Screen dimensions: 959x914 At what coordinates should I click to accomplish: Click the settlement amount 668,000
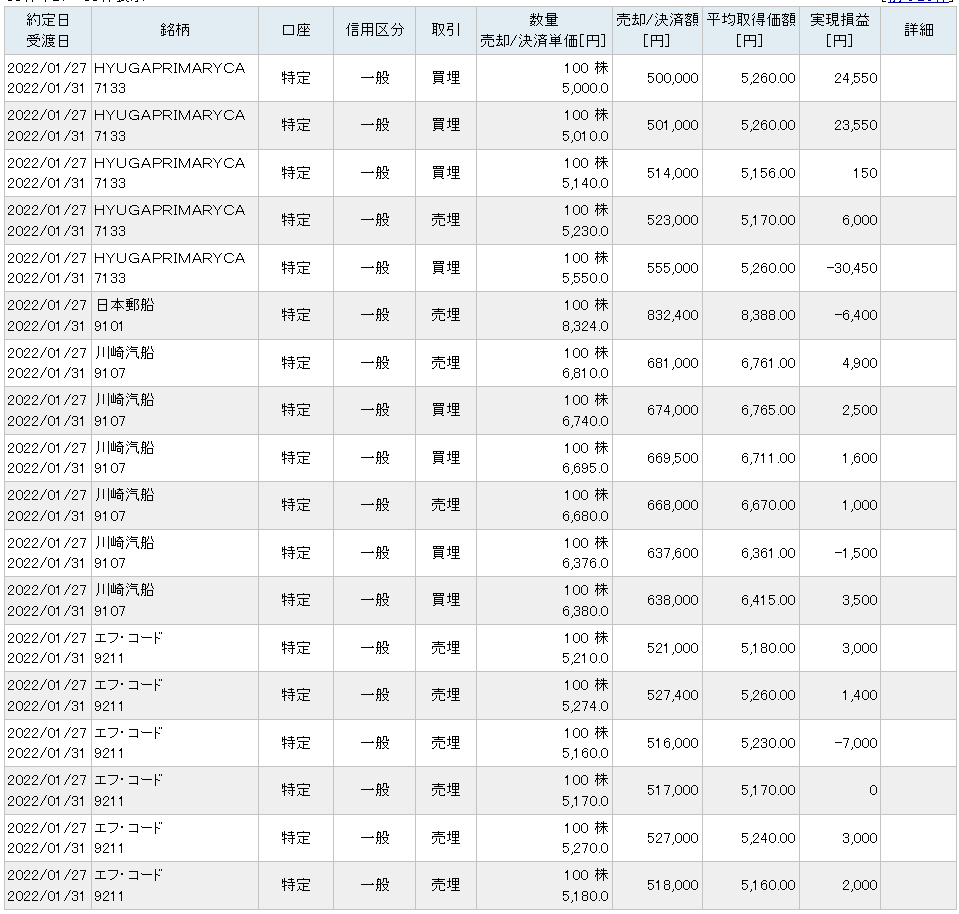point(672,505)
